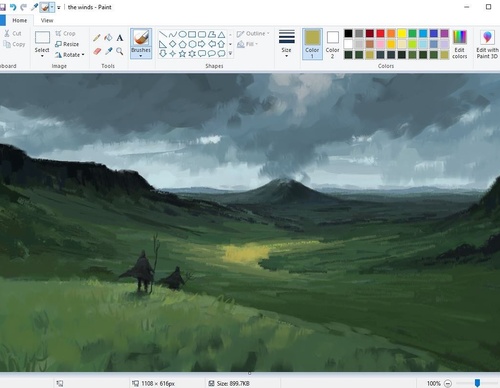Click the Crop button

coord(66,33)
